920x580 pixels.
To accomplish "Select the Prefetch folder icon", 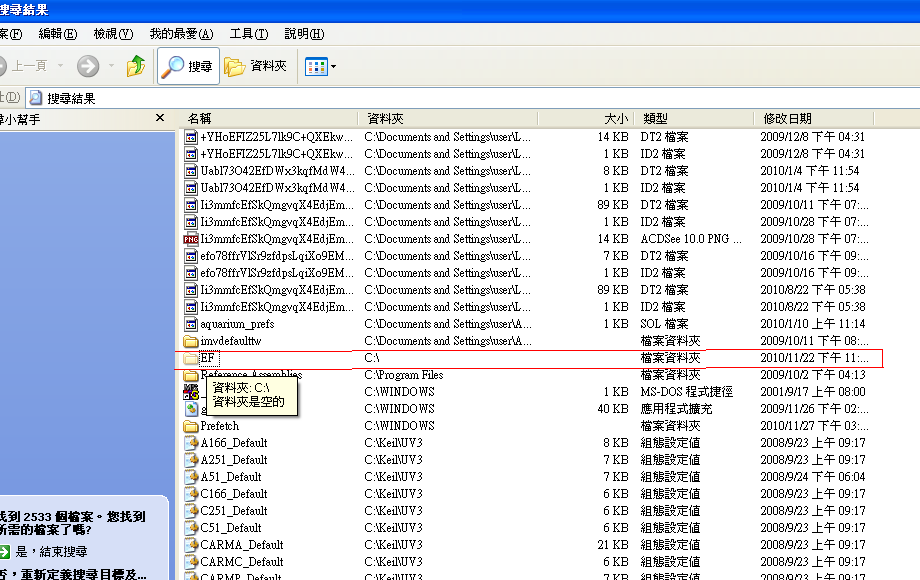I will click(190, 426).
